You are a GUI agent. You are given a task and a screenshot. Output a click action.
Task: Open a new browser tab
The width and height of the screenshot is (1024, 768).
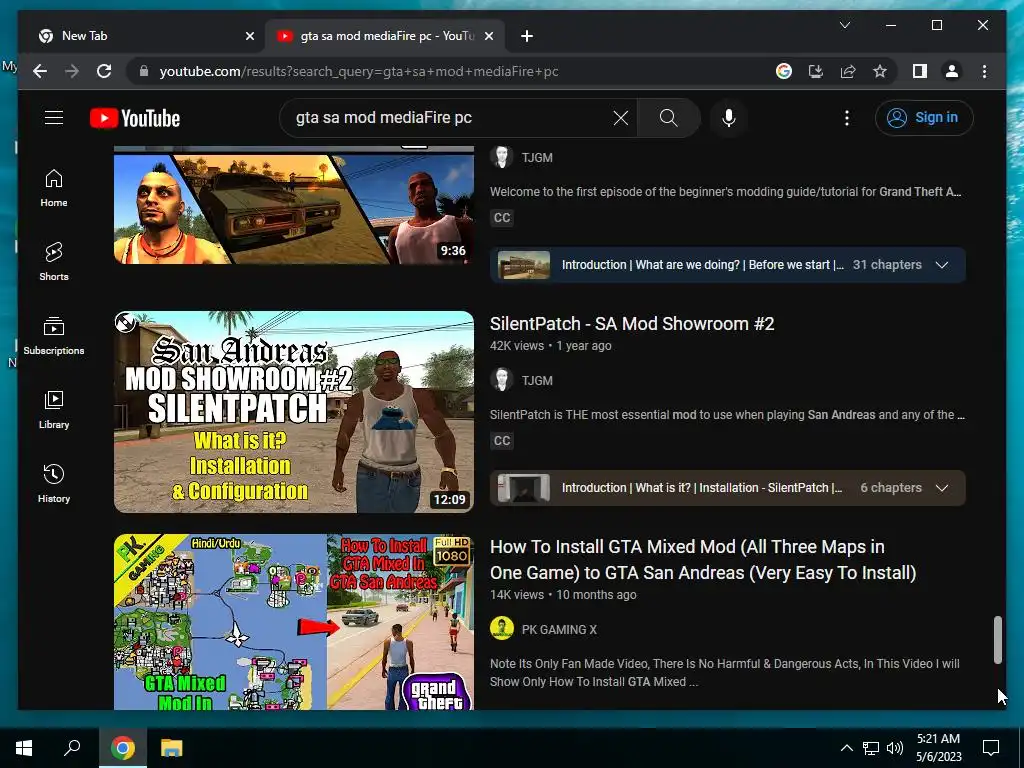(527, 36)
